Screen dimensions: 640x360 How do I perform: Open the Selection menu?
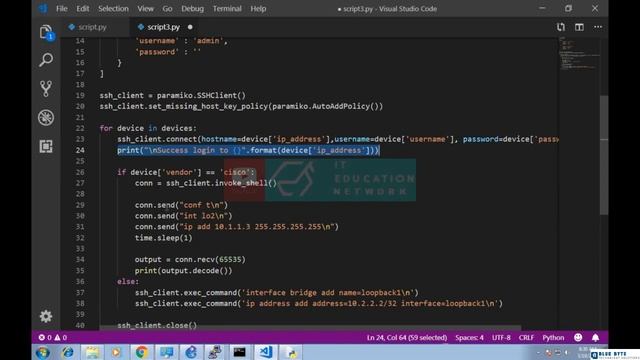(113, 9)
